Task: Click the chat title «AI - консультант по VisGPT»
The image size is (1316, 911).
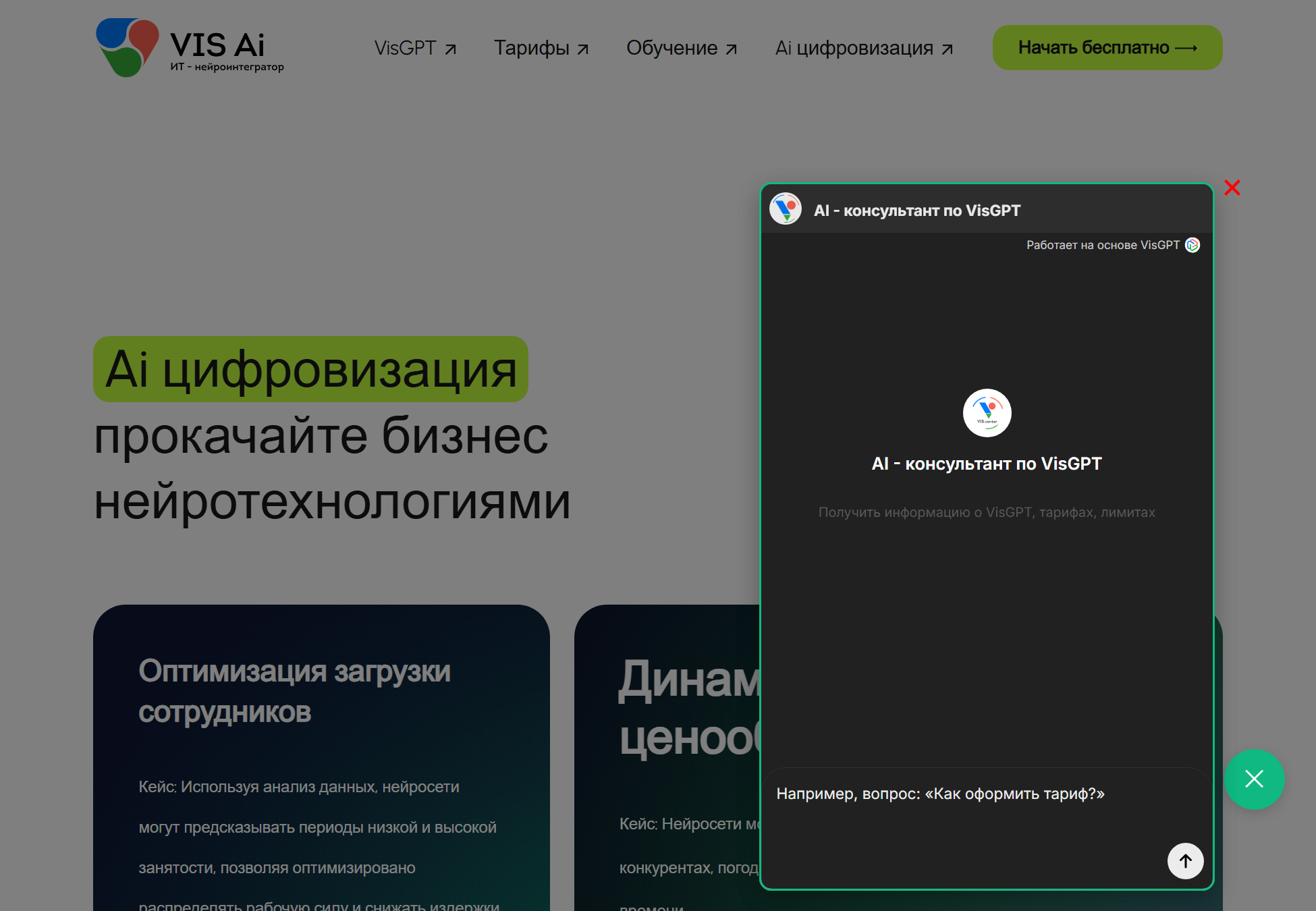Action: 918,210
